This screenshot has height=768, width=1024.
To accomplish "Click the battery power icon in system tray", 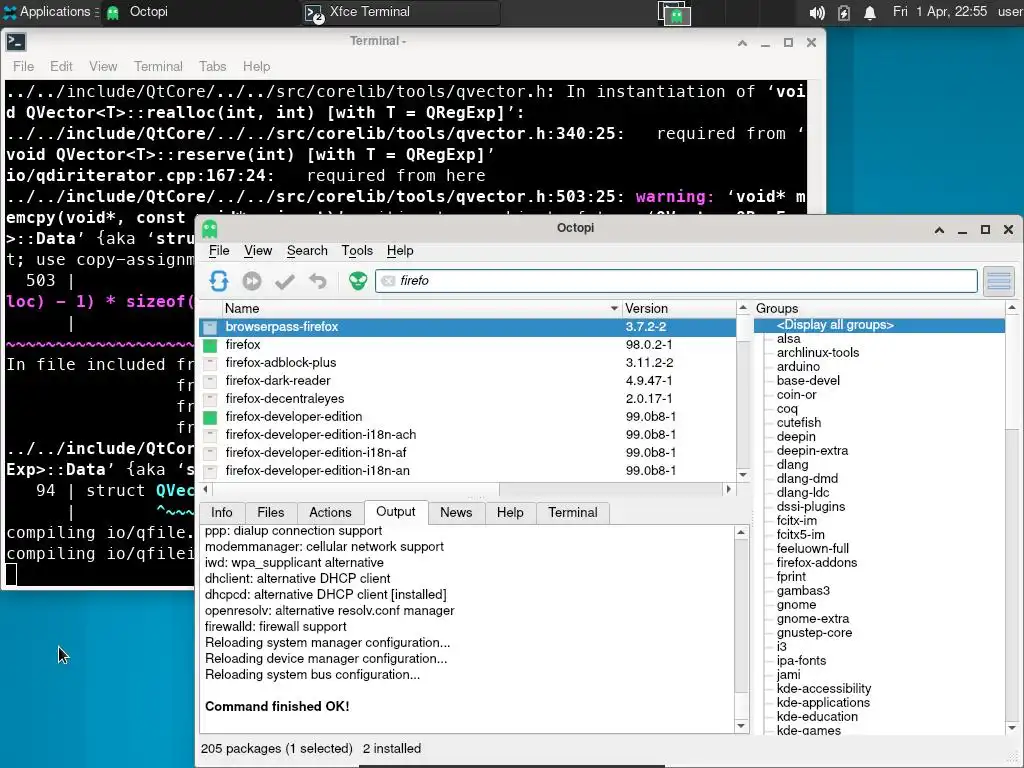I will pyautogui.click(x=844, y=12).
